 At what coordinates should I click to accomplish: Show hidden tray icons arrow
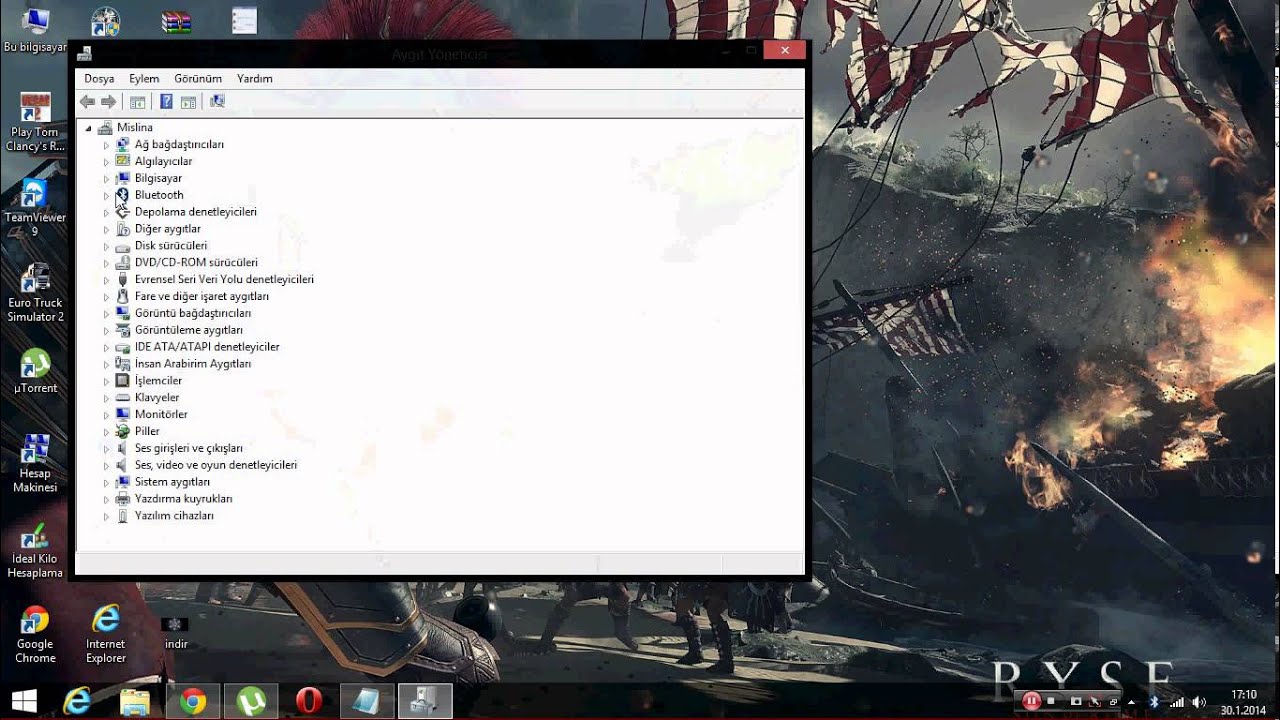[1132, 702]
